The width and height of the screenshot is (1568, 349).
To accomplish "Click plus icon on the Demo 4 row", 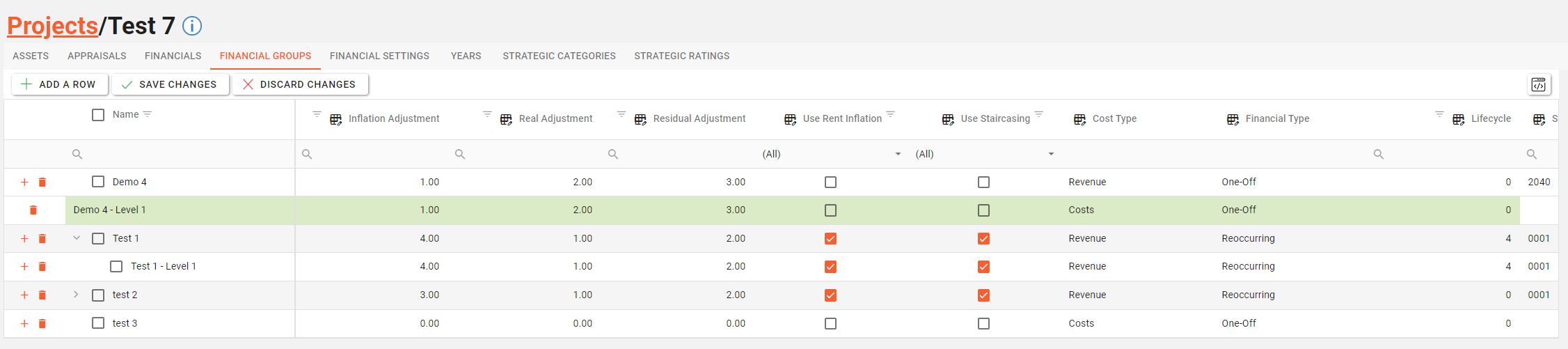I will (24, 183).
